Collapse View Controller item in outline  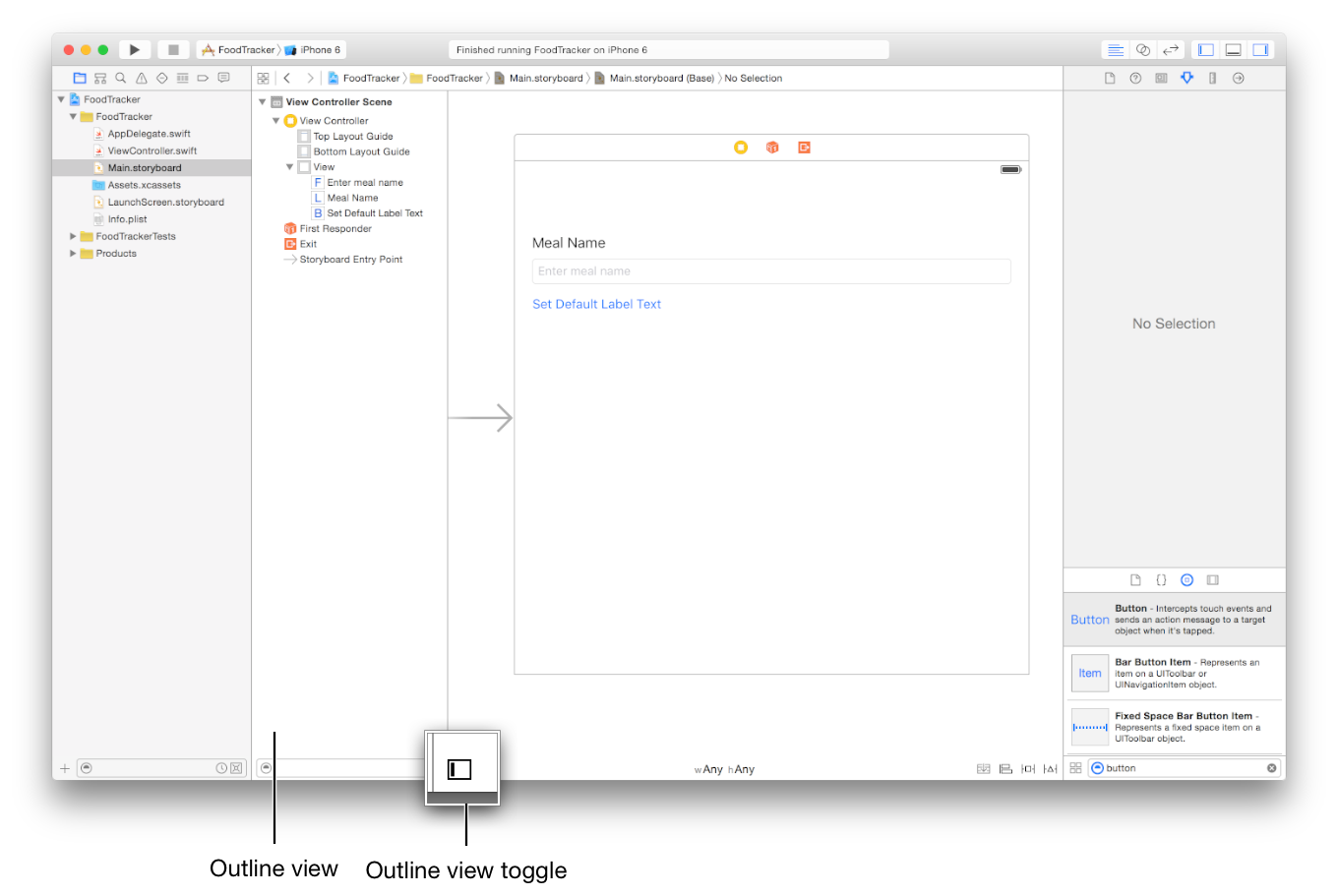pos(275,121)
